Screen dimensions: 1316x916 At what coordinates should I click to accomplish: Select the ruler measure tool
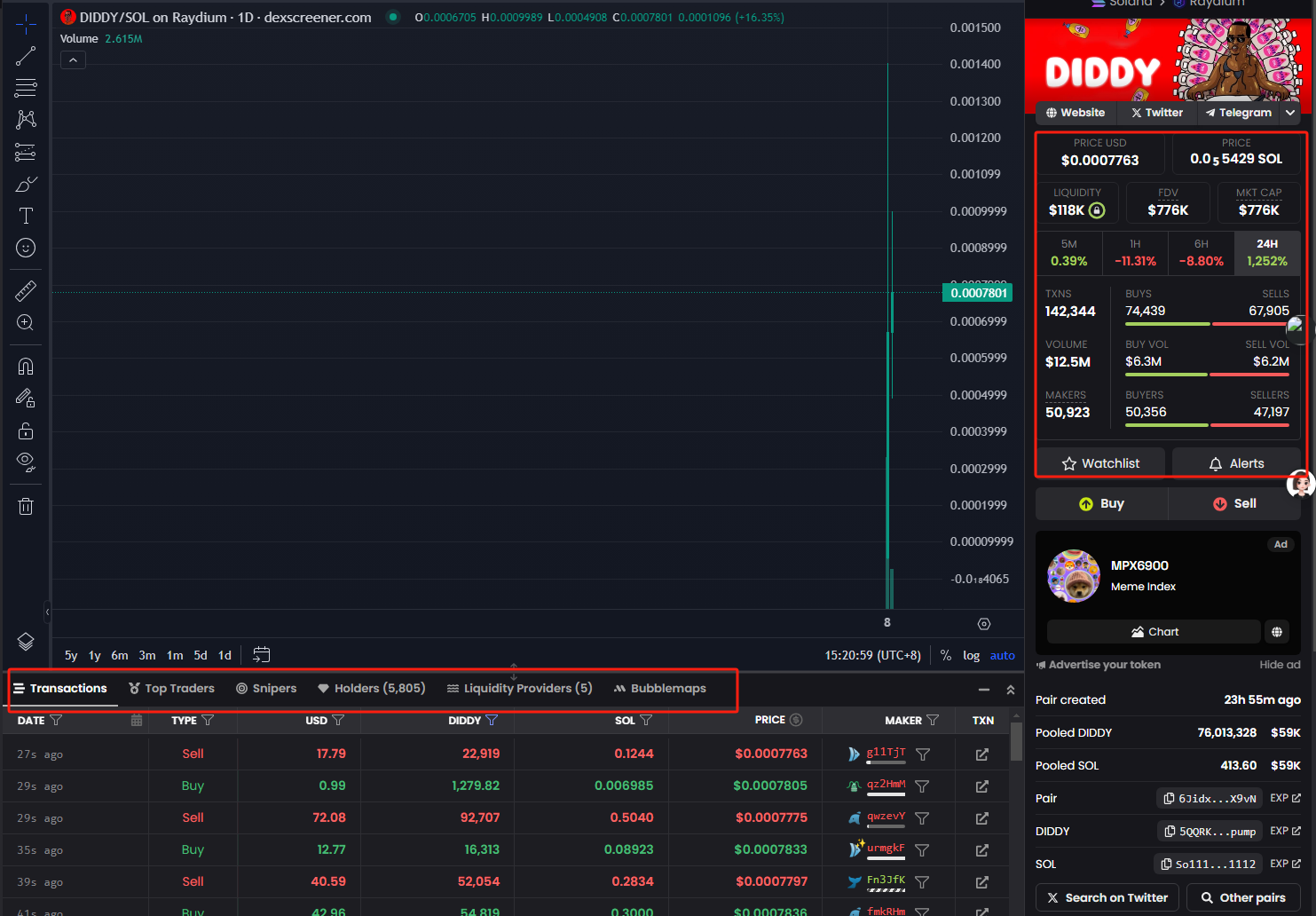26,290
